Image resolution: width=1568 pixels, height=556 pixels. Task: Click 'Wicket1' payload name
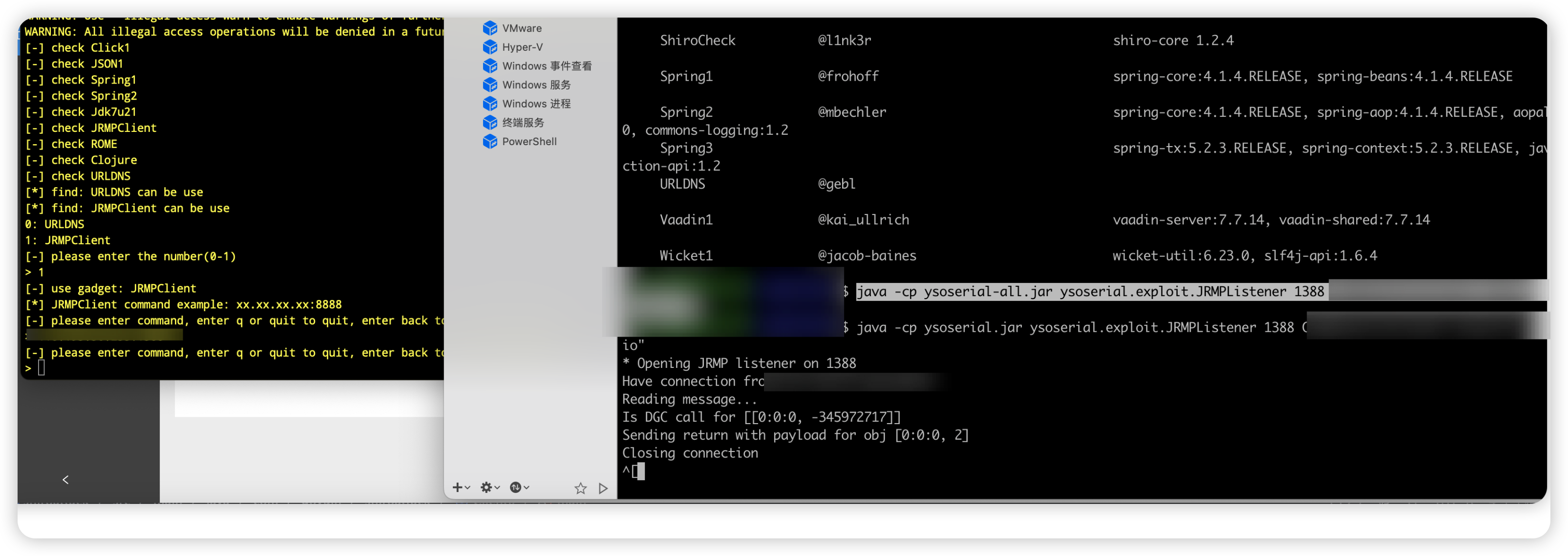point(686,256)
